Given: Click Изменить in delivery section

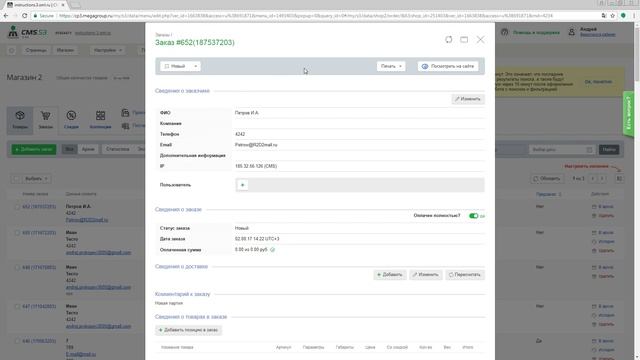Looking at the screenshot, I should (x=426, y=275).
